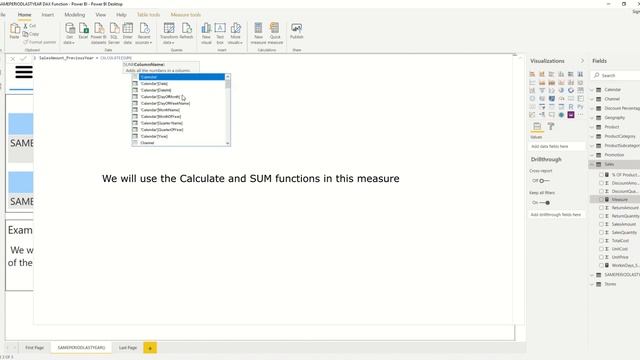This screenshot has height=360, width=640.
Task: Check the SalesAmount field checkbox
Action: pyautogui.click(x=601, y=224)
